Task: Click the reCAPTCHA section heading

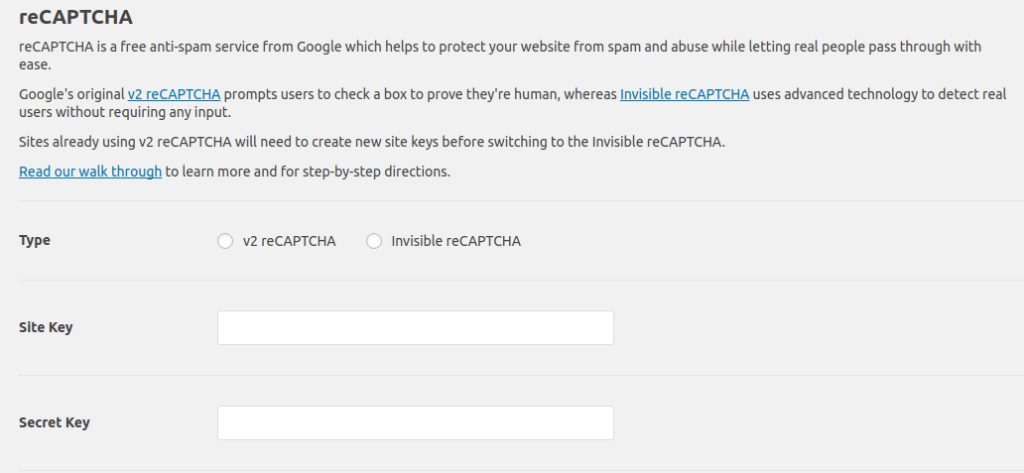Action: 76,18
